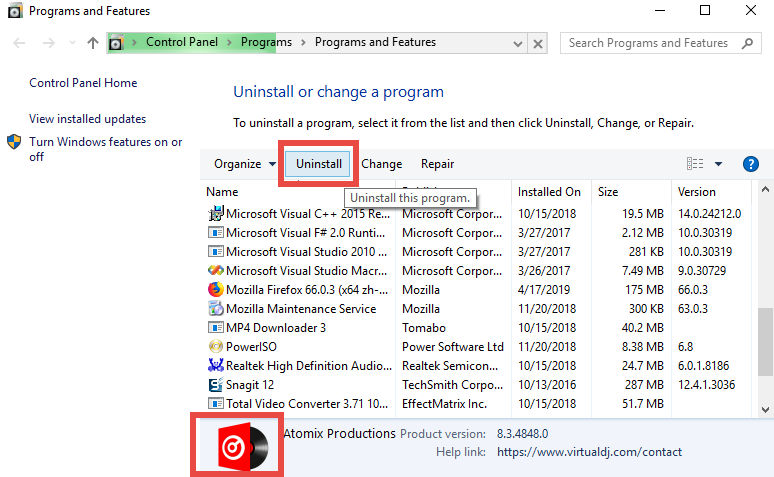The image size is (774, 477).
Task: Click the Visual C++ 2015 installer icon
Action: tap(216, 213)
